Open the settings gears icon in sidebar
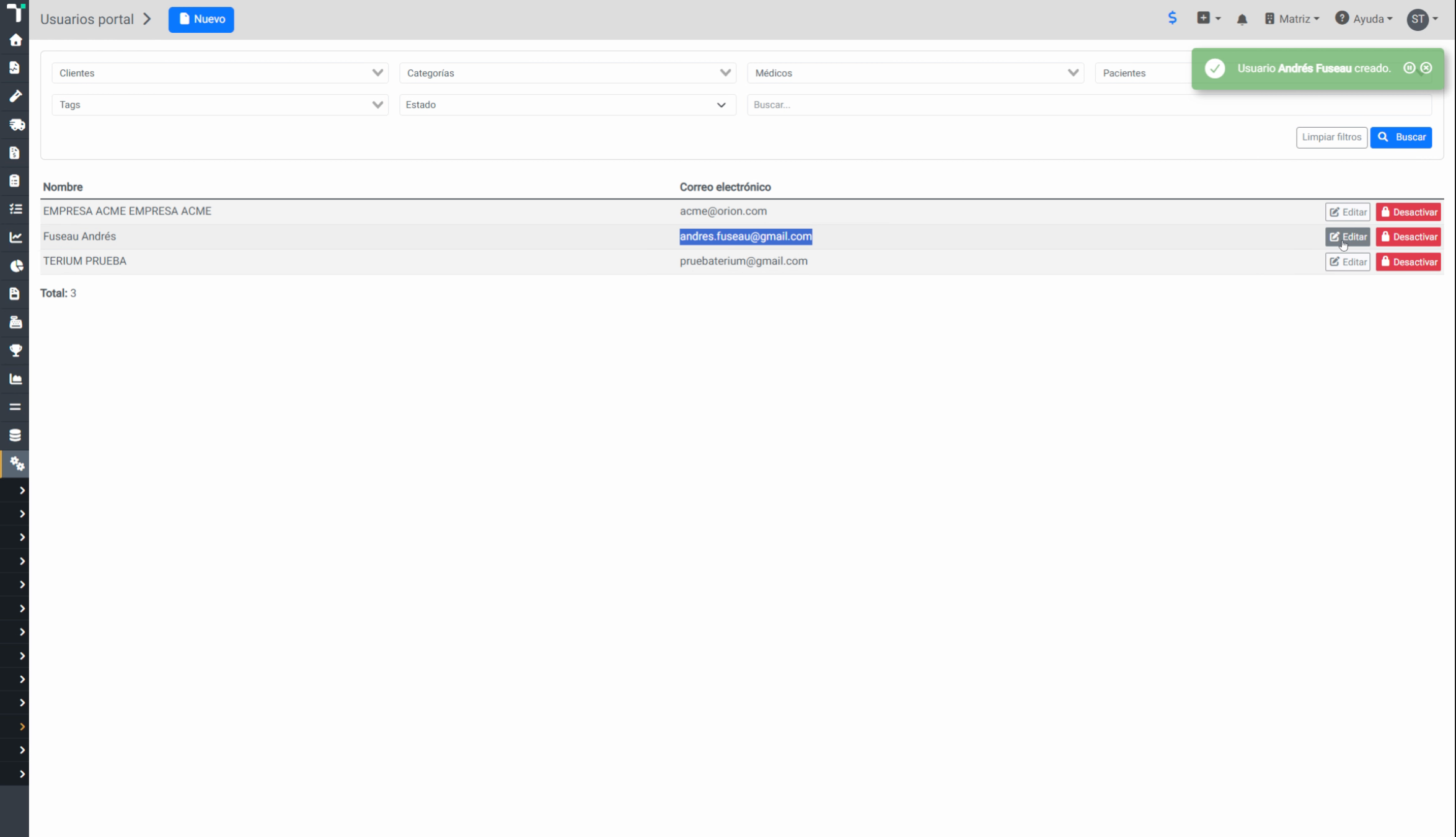 tap(17, 463)
